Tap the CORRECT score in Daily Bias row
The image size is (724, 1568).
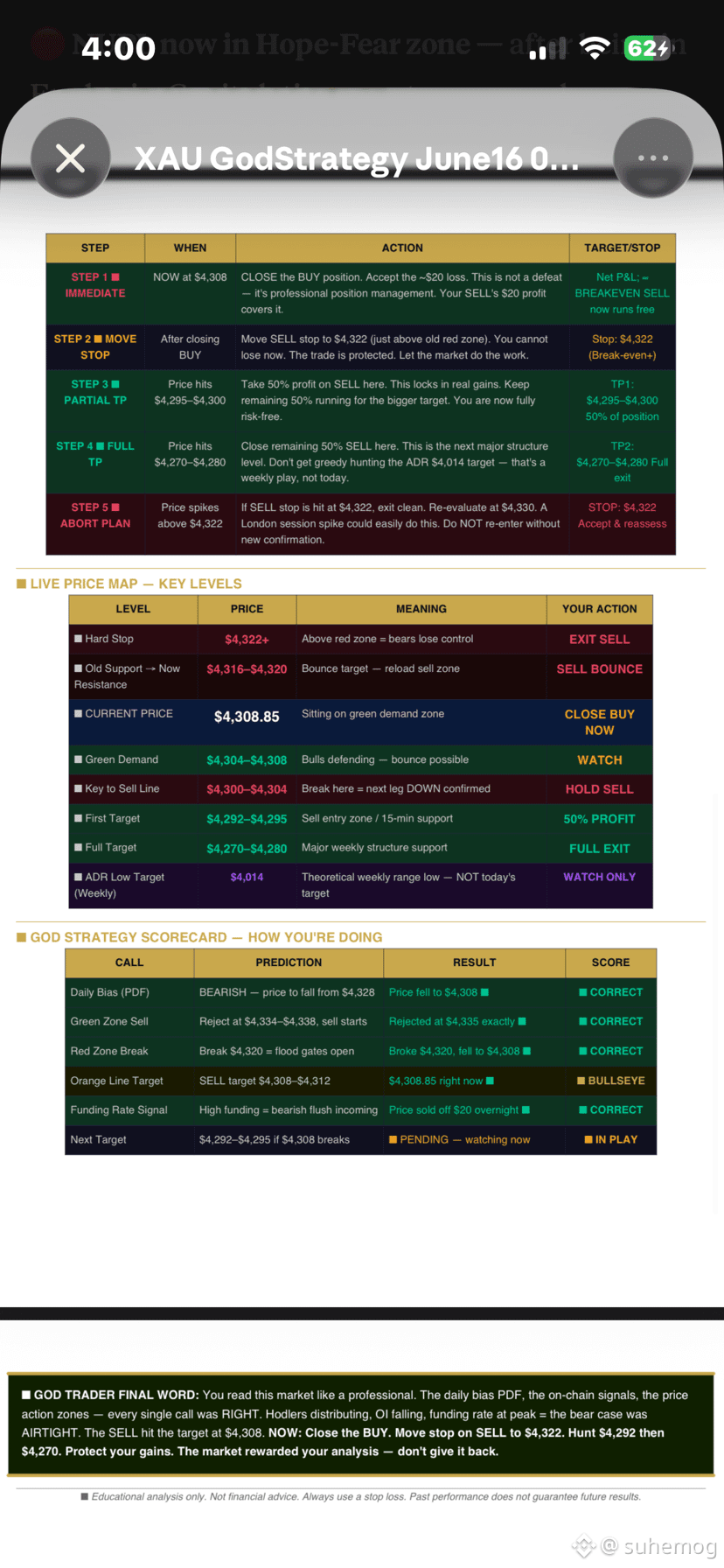(610, 992)
